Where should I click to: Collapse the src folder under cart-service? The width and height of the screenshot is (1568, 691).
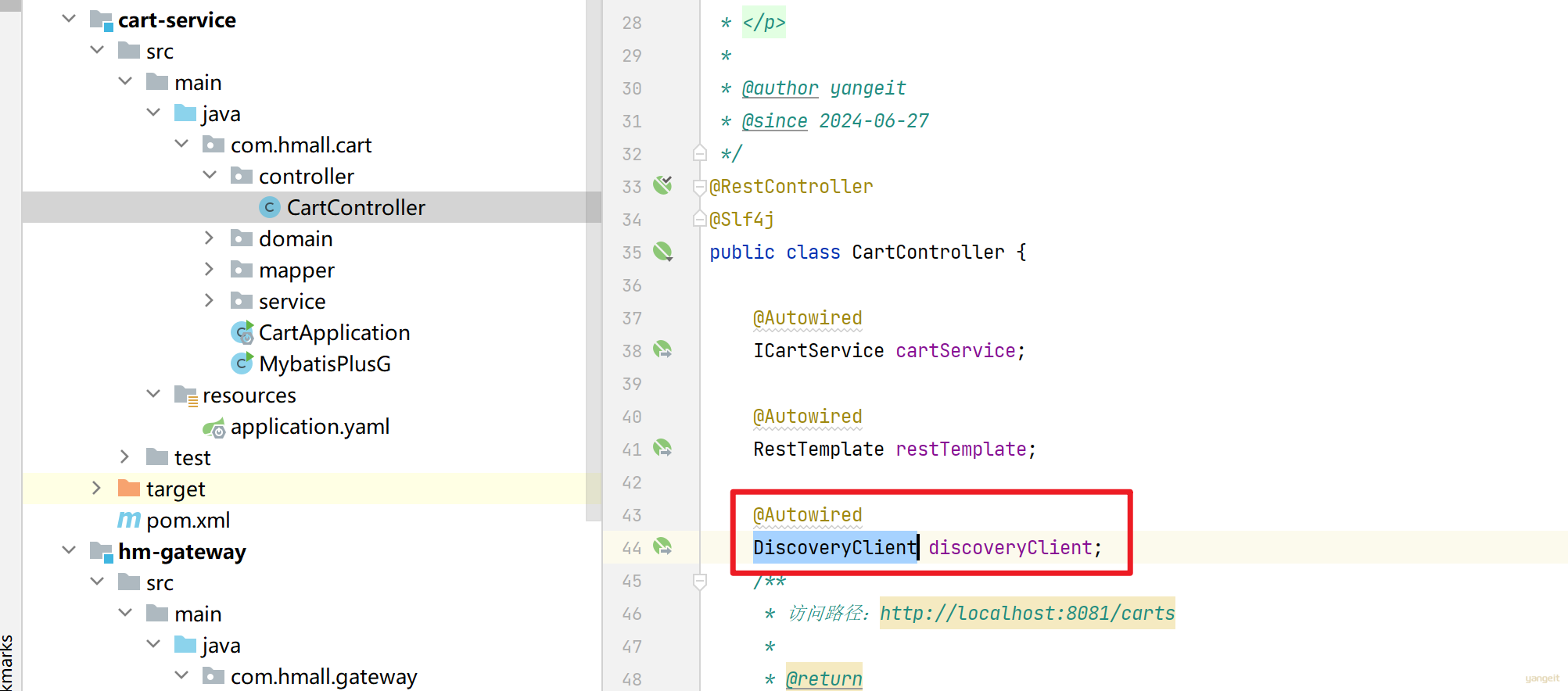click(97, 50)
